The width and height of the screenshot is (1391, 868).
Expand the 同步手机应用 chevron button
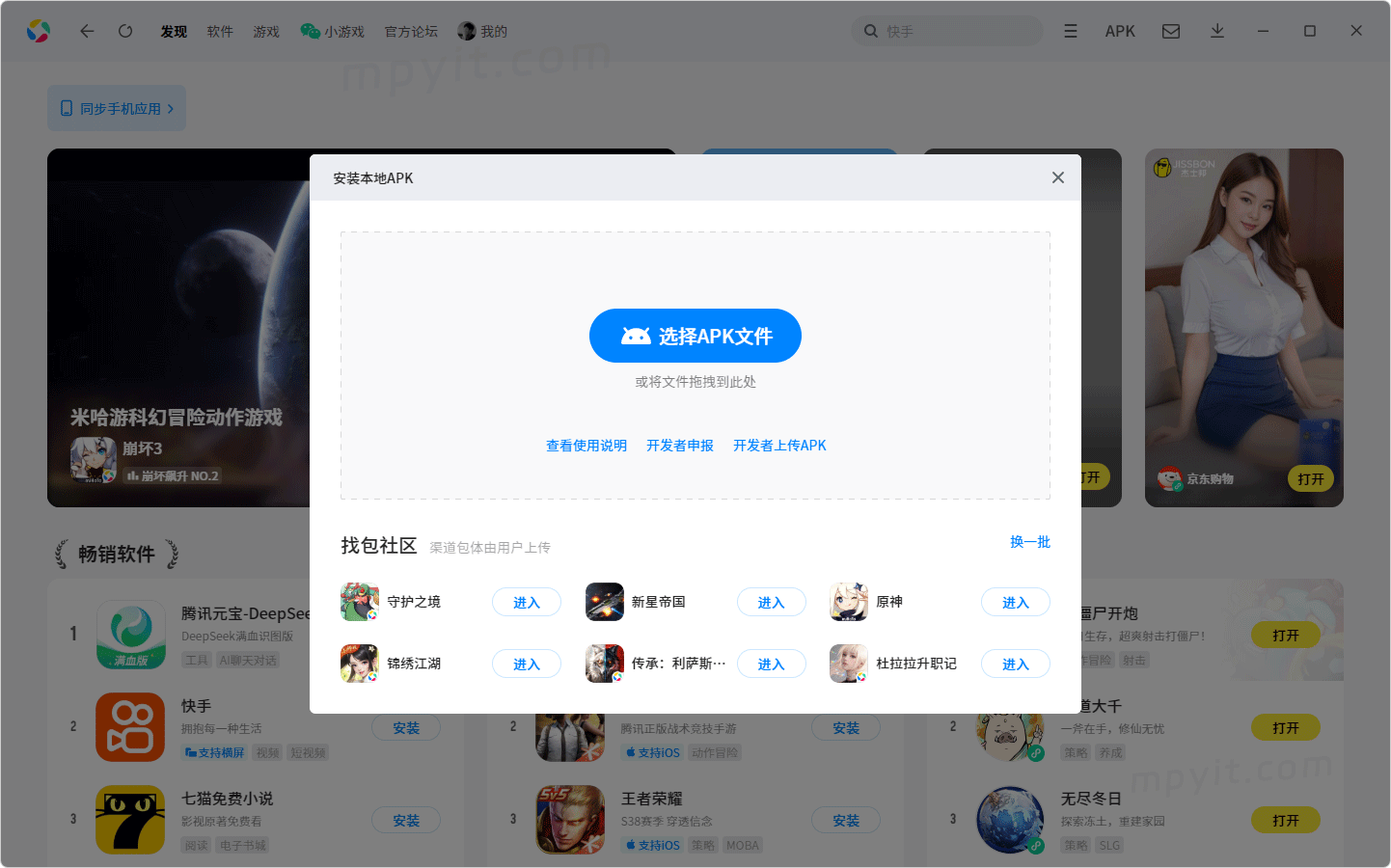click(117, 108)
